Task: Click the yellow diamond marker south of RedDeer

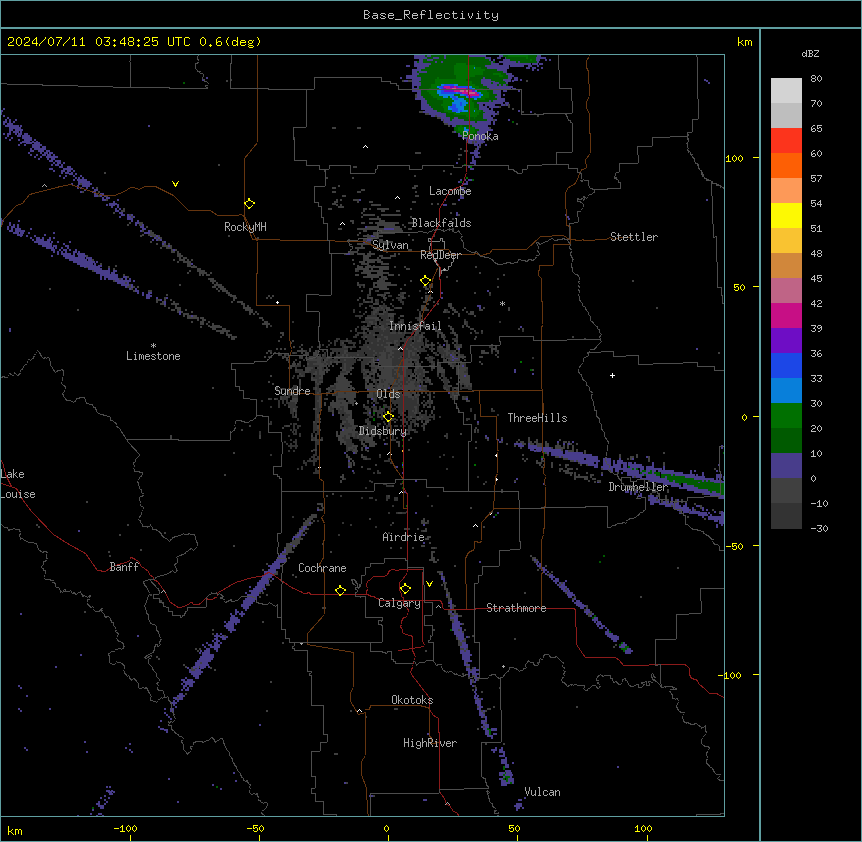Action: click(426, 281)
